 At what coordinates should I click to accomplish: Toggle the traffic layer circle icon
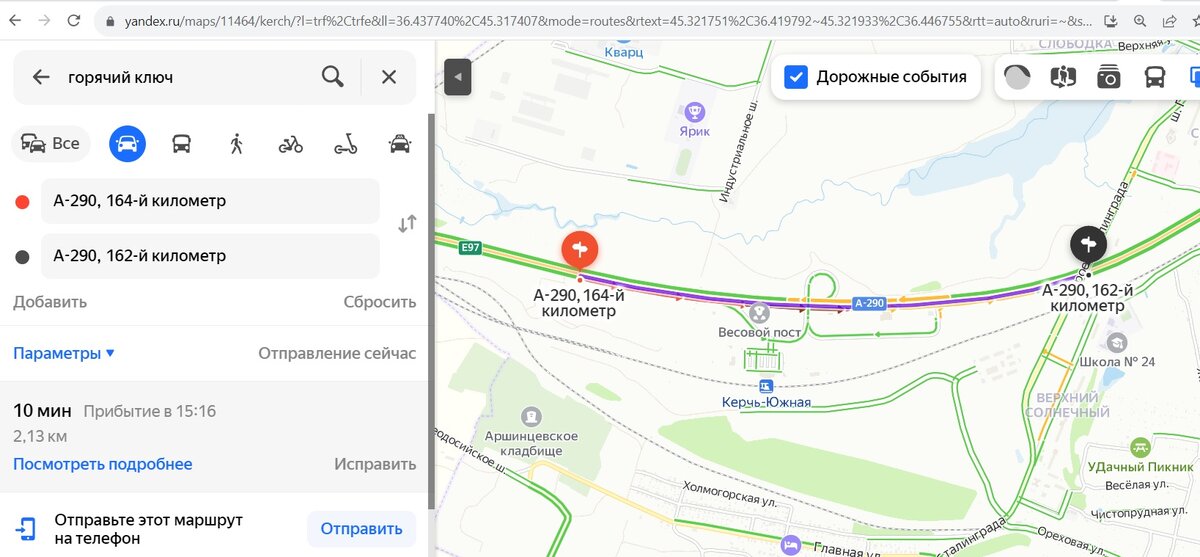[x=1017, y=77]
